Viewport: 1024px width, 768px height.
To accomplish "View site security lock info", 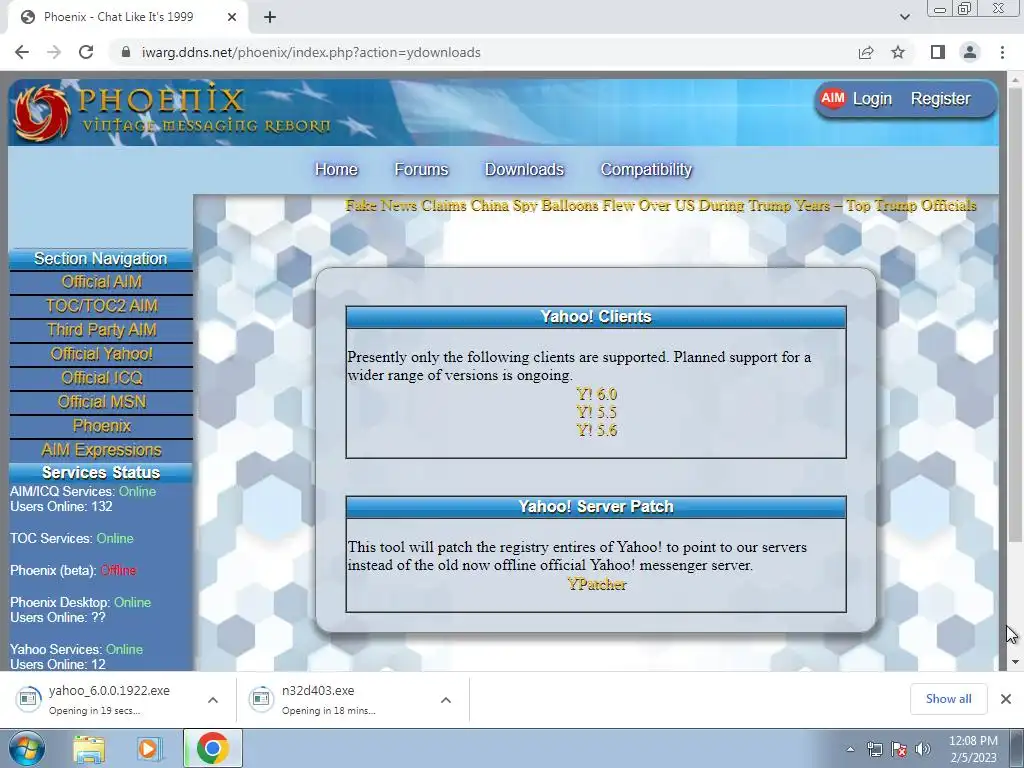I will pyautogui.click(x=126, y=52).
